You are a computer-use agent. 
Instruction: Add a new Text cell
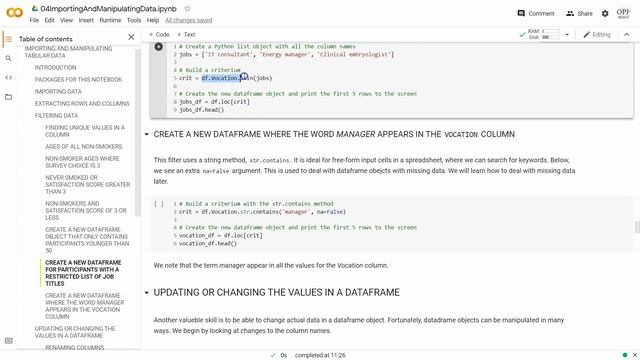186,35
